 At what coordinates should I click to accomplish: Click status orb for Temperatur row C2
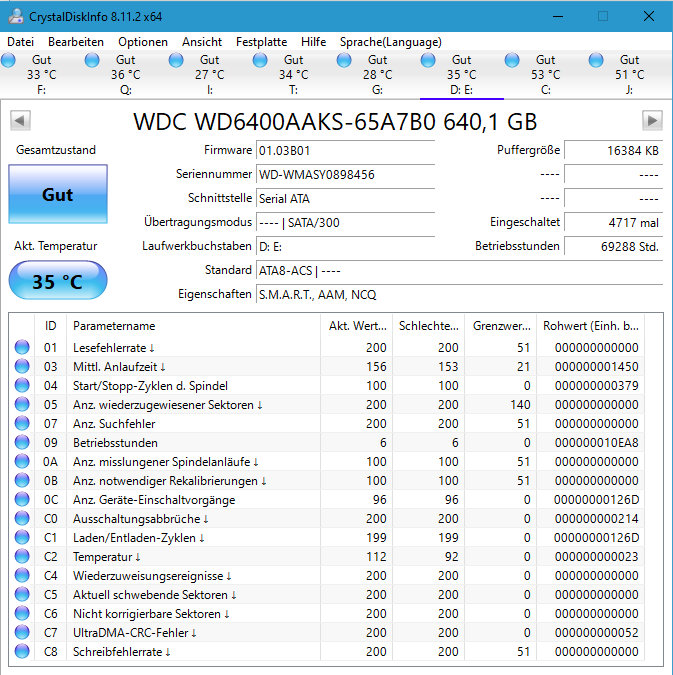pyautogui.click(x=22, y=556)
